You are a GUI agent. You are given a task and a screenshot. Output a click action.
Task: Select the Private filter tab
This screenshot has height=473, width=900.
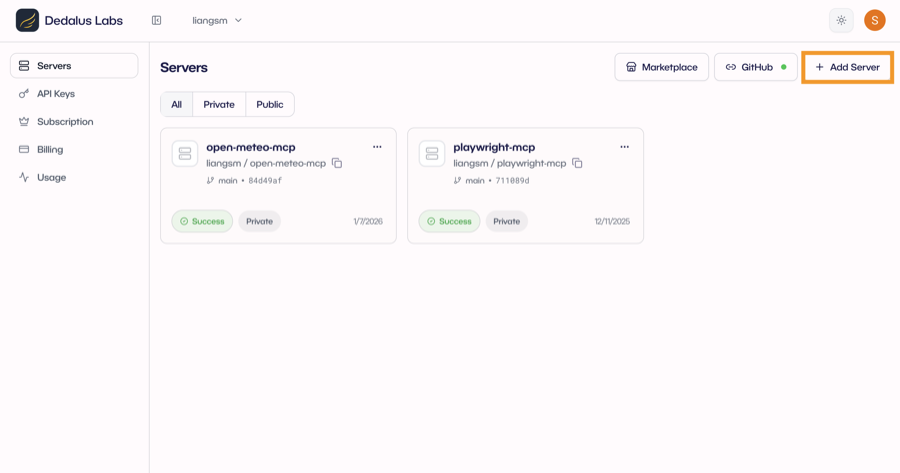[219, 104]
